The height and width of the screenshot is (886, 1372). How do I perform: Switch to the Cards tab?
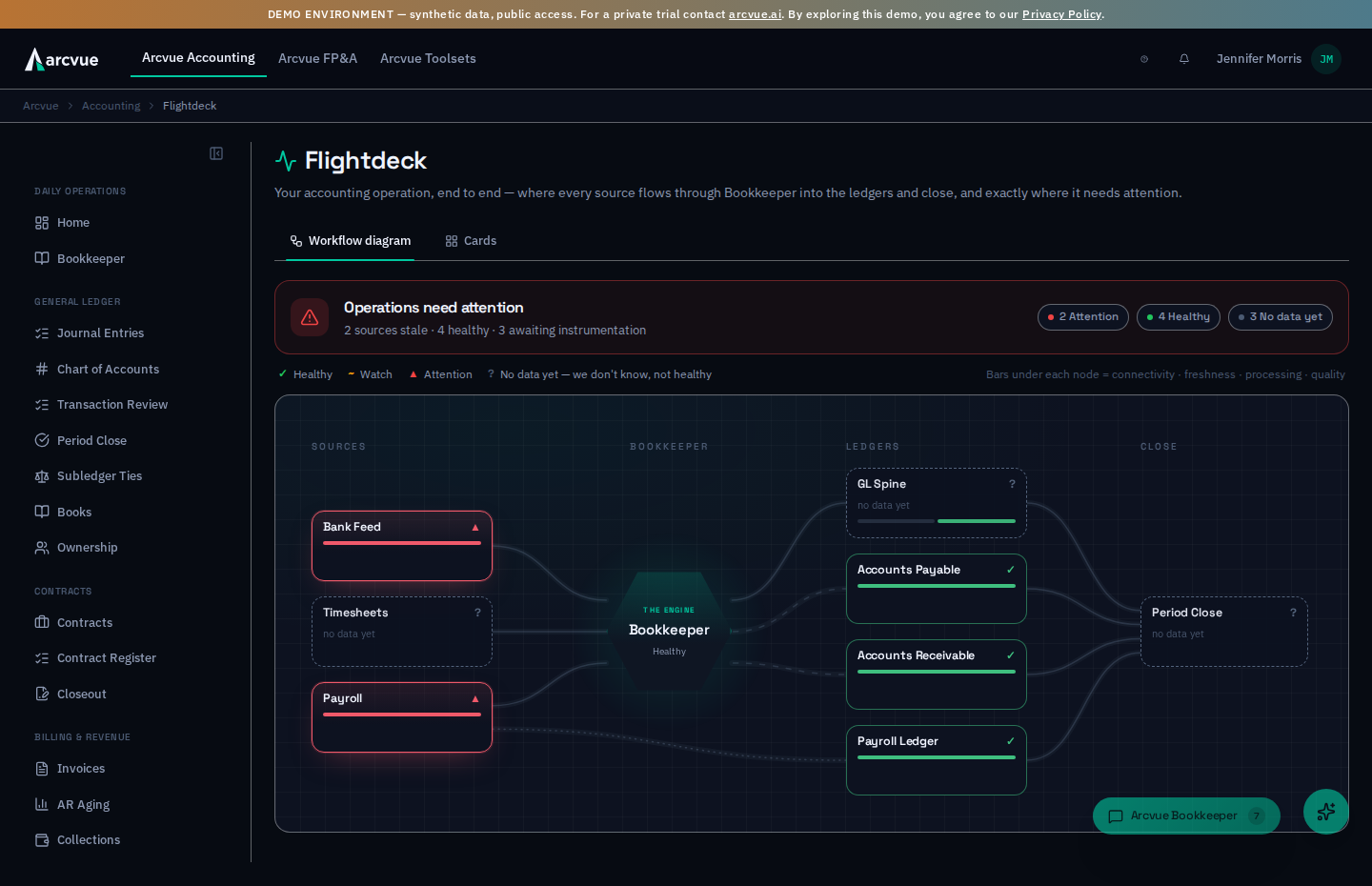pos(471,241)
